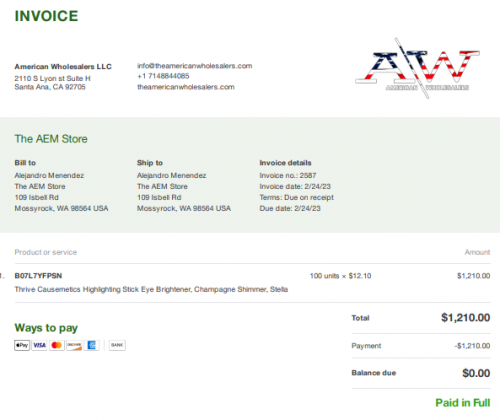Click the Paid in Full status text
Screen dimensions: 500x420
click(x=463, y=403)
